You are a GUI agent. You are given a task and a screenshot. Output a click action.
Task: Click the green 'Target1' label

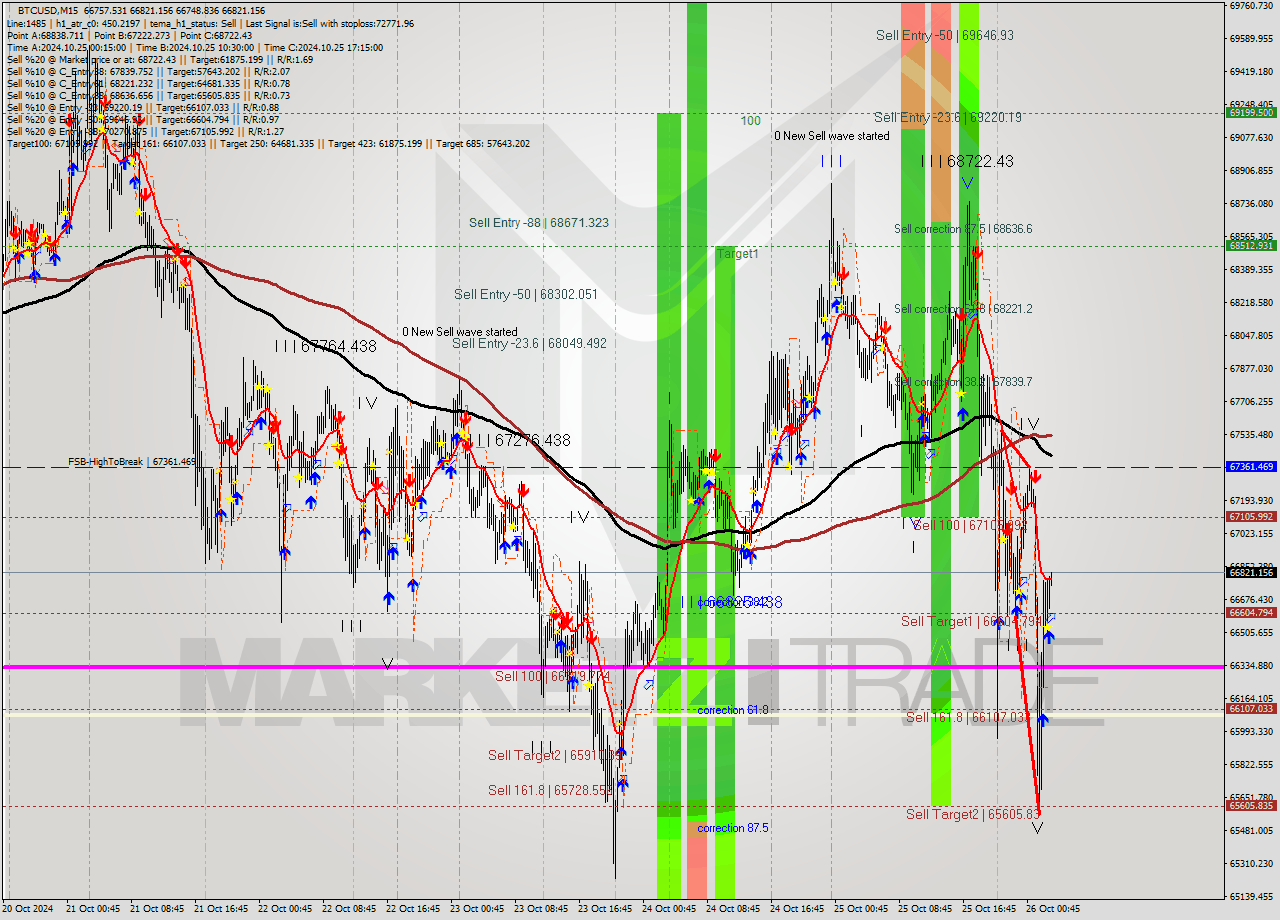tap(738, 254)
